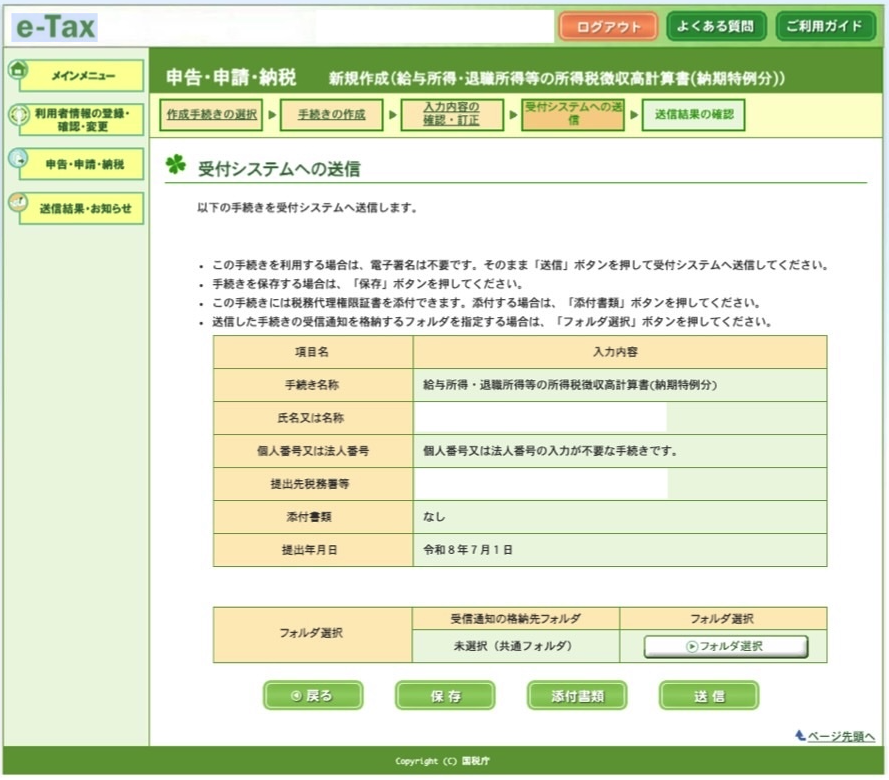
Task: Click the document icon beside 申告・申請・納税 sidebar
Action: coord(18,159)
